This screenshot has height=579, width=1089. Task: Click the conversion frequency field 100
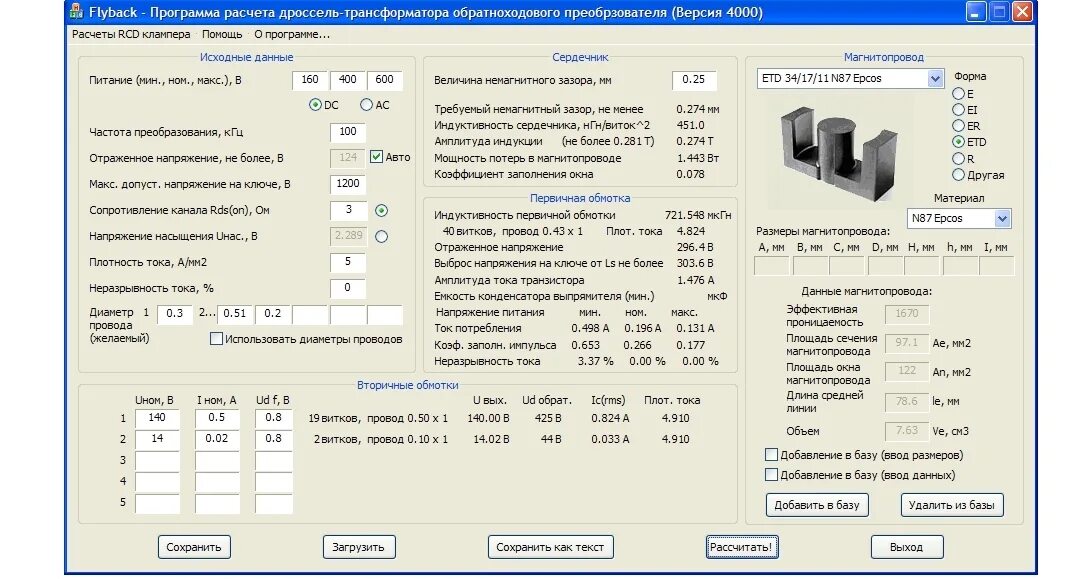347,132
